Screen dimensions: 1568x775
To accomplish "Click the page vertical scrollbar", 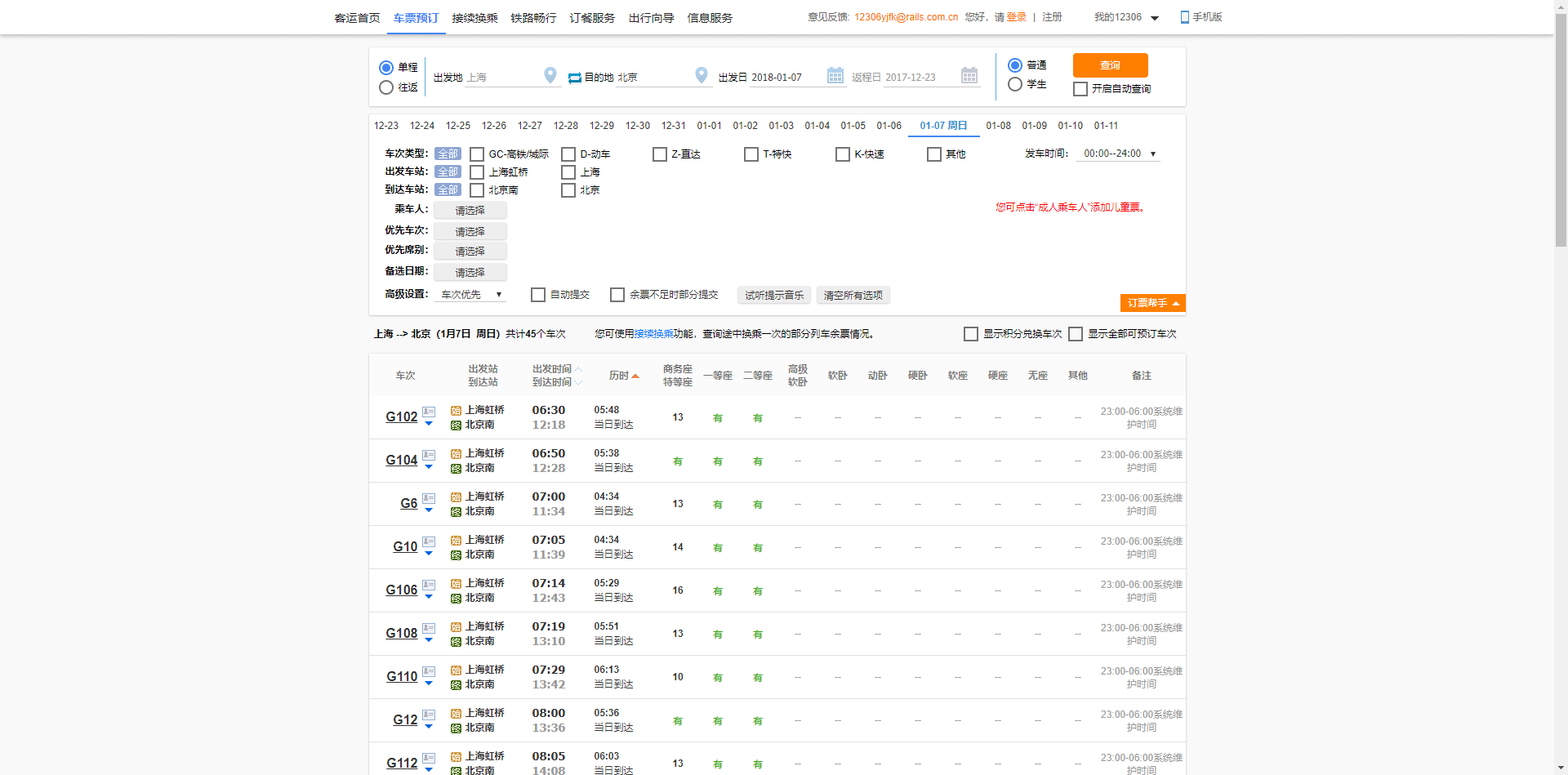I will (1561, 131).
